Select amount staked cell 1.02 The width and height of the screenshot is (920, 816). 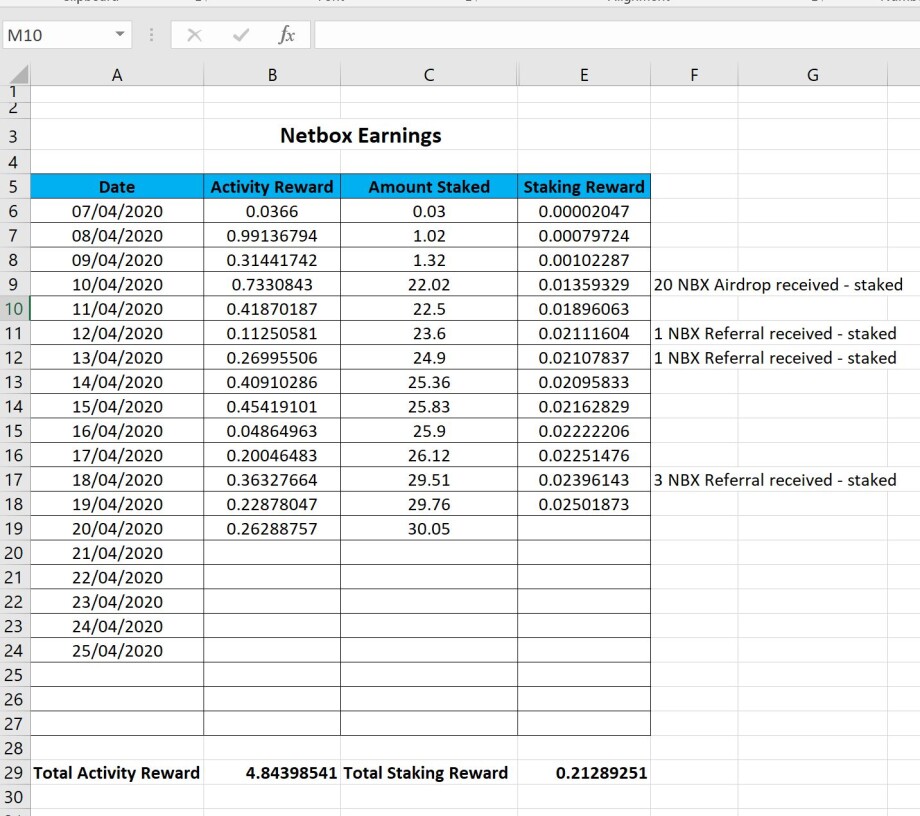coord(429,236)
